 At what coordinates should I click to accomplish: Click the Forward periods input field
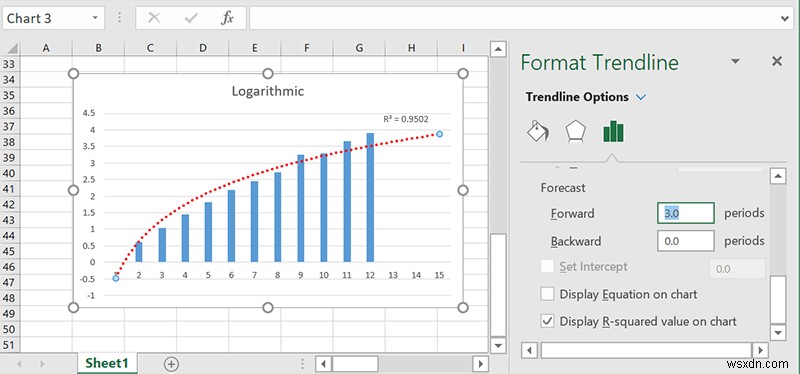click(686, 213)
